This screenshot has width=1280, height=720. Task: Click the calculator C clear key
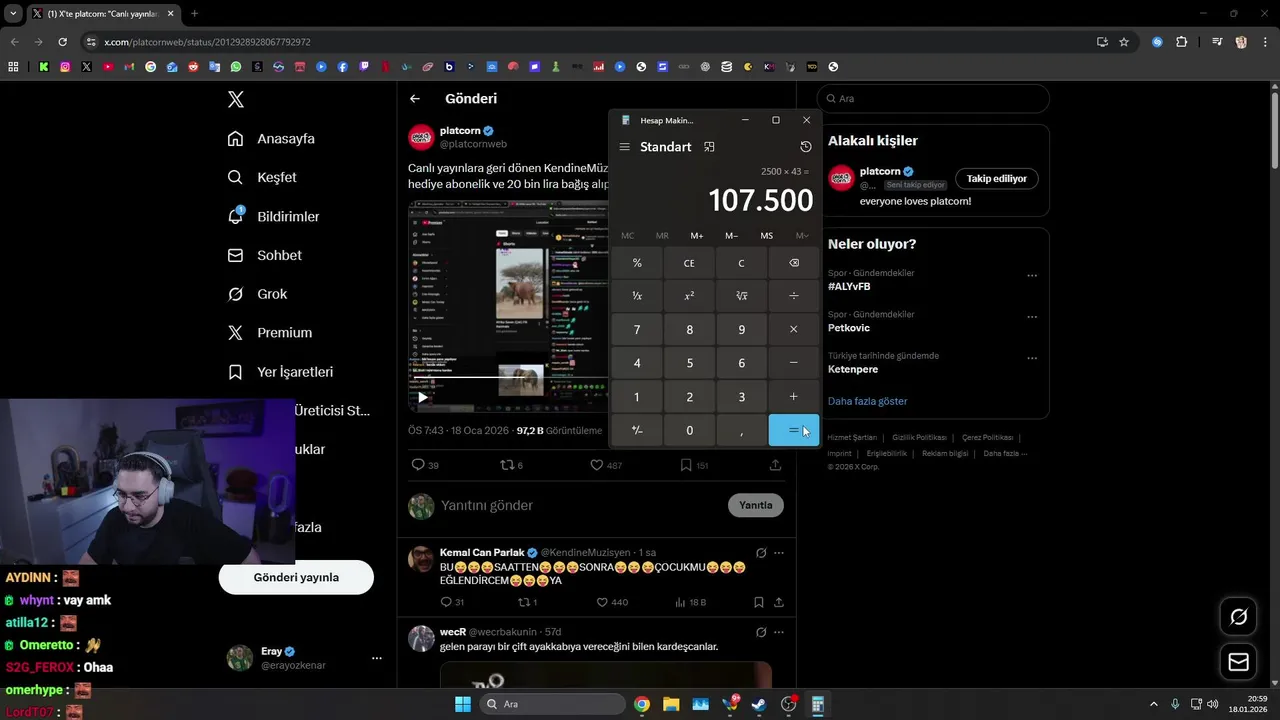[x=741, y=263]
